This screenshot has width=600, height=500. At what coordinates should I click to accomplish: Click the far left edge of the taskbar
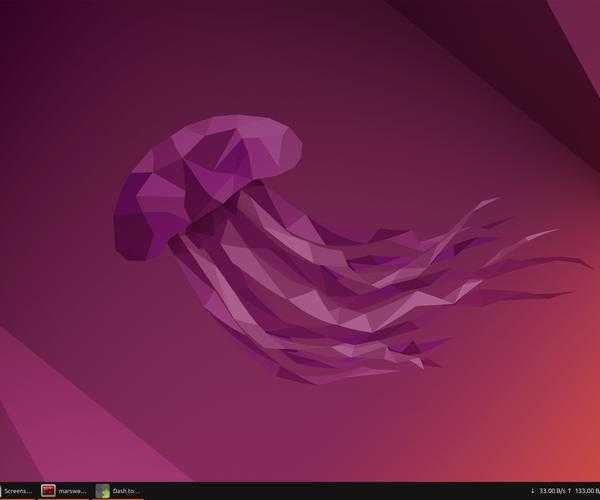tap(2, 491)
